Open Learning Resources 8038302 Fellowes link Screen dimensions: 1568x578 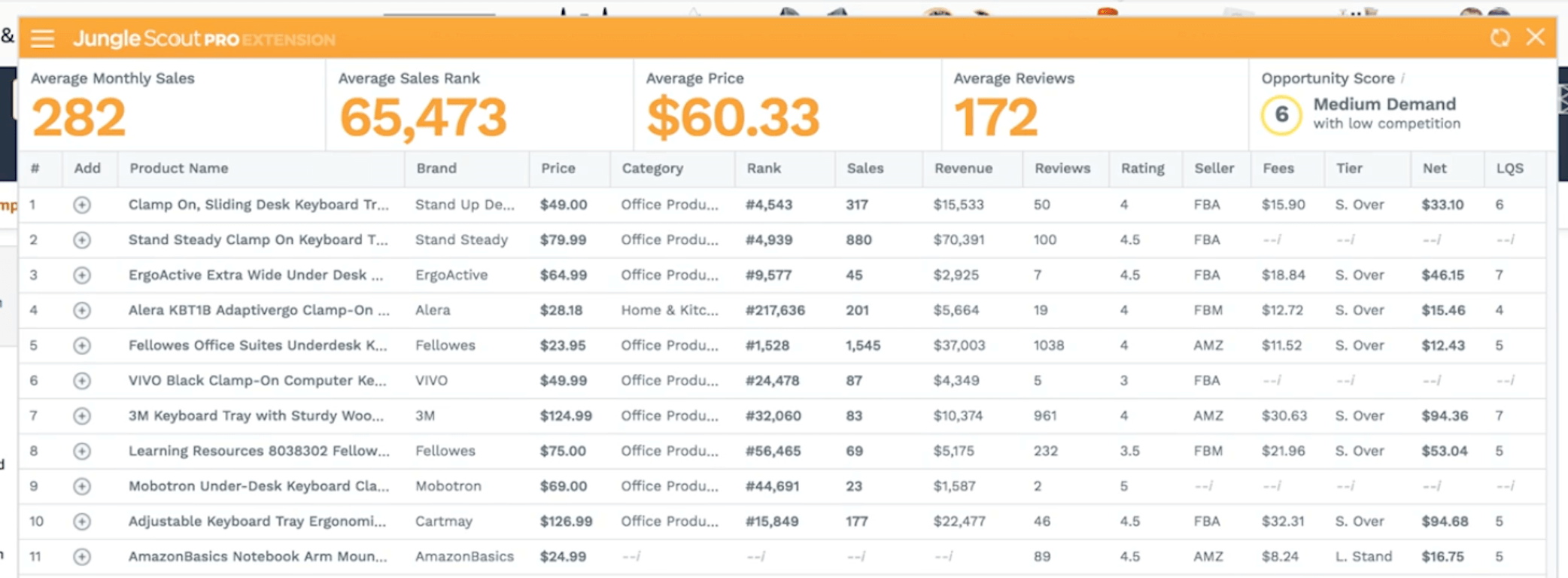[259, 451]
